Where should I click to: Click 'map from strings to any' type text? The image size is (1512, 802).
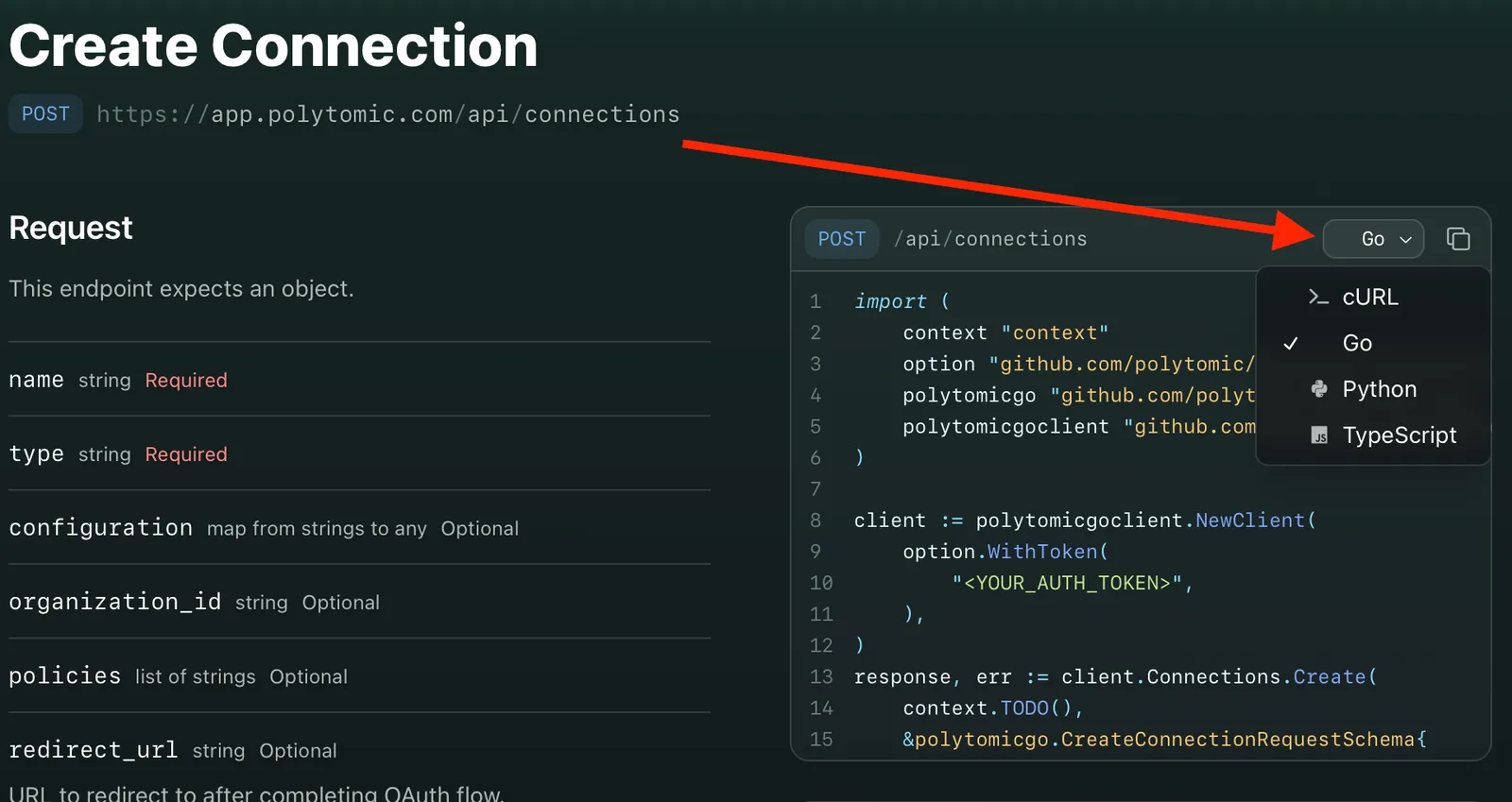pyautogui.click(x=317, y=528)
